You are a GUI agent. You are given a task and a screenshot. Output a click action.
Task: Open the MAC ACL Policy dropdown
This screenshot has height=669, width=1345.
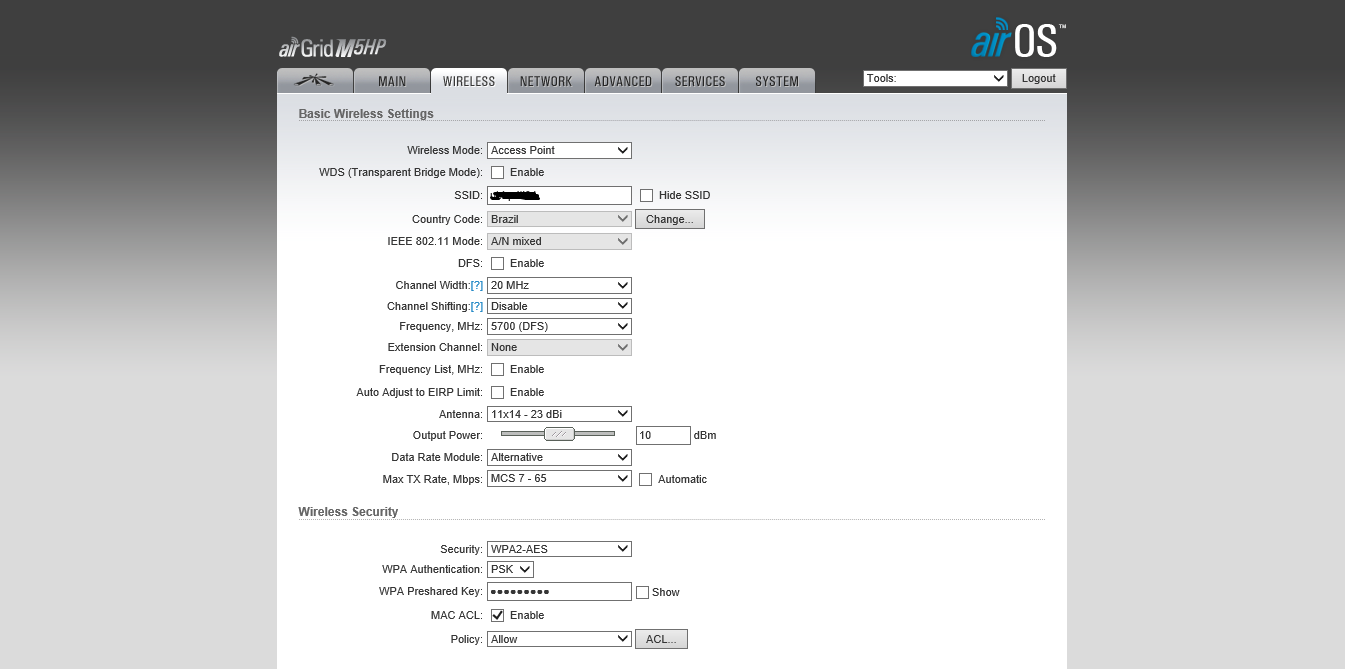559,639
